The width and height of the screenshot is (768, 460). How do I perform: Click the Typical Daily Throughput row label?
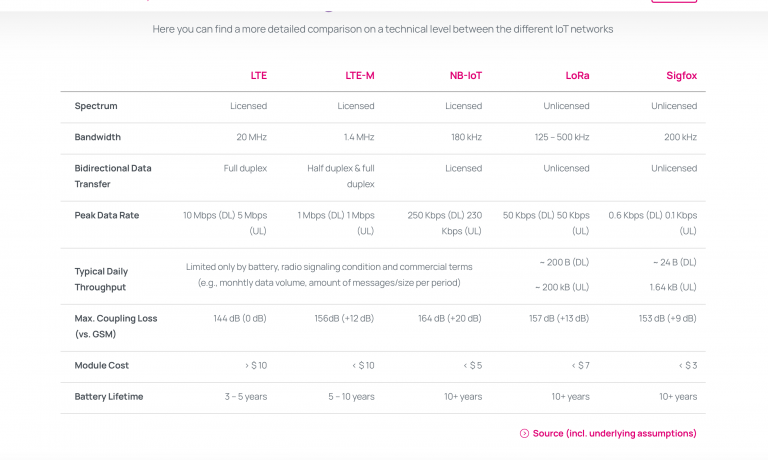(x=101, y=279)
